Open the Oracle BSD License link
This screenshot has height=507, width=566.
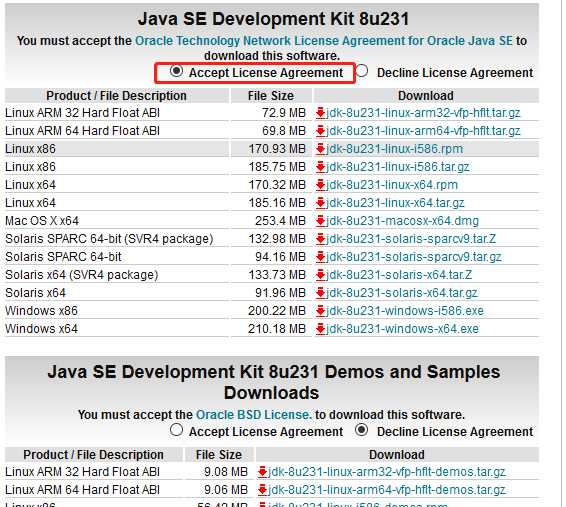[x=253, y=415]
